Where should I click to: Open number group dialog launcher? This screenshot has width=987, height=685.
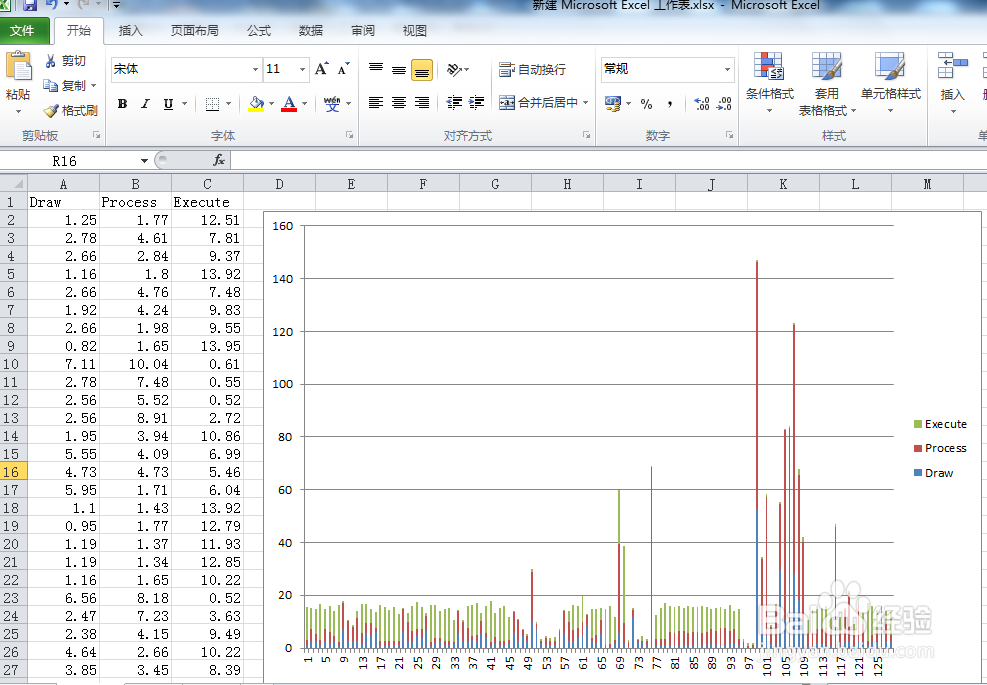[729, 135]
